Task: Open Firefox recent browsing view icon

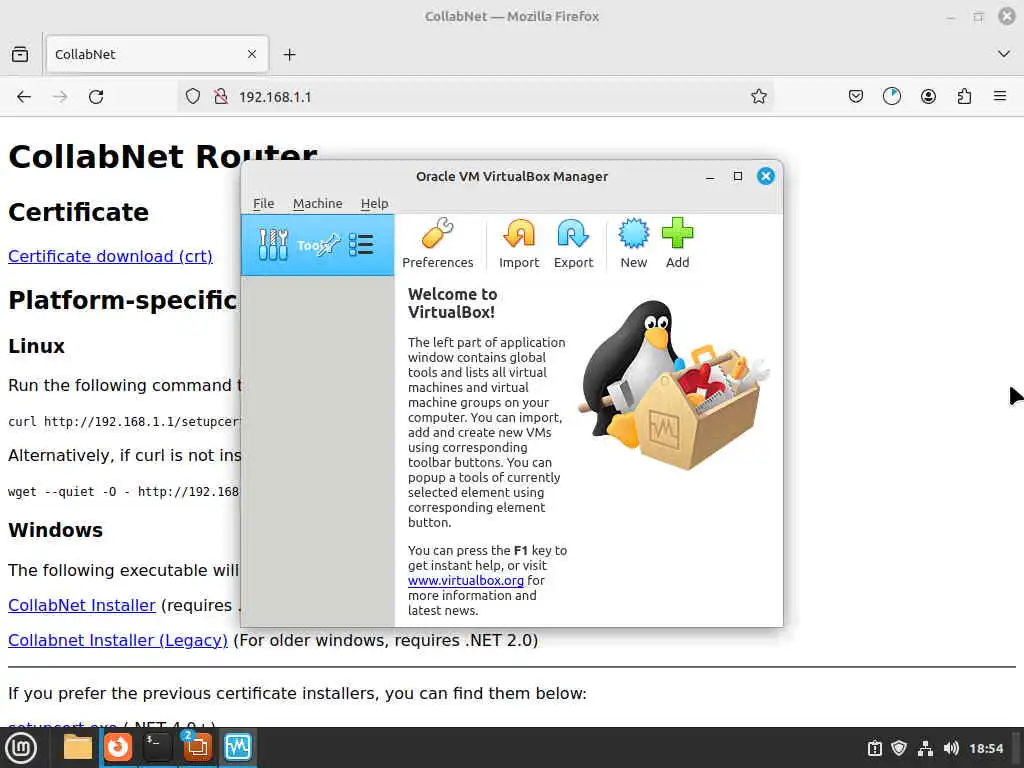Action: coord(20,54)
